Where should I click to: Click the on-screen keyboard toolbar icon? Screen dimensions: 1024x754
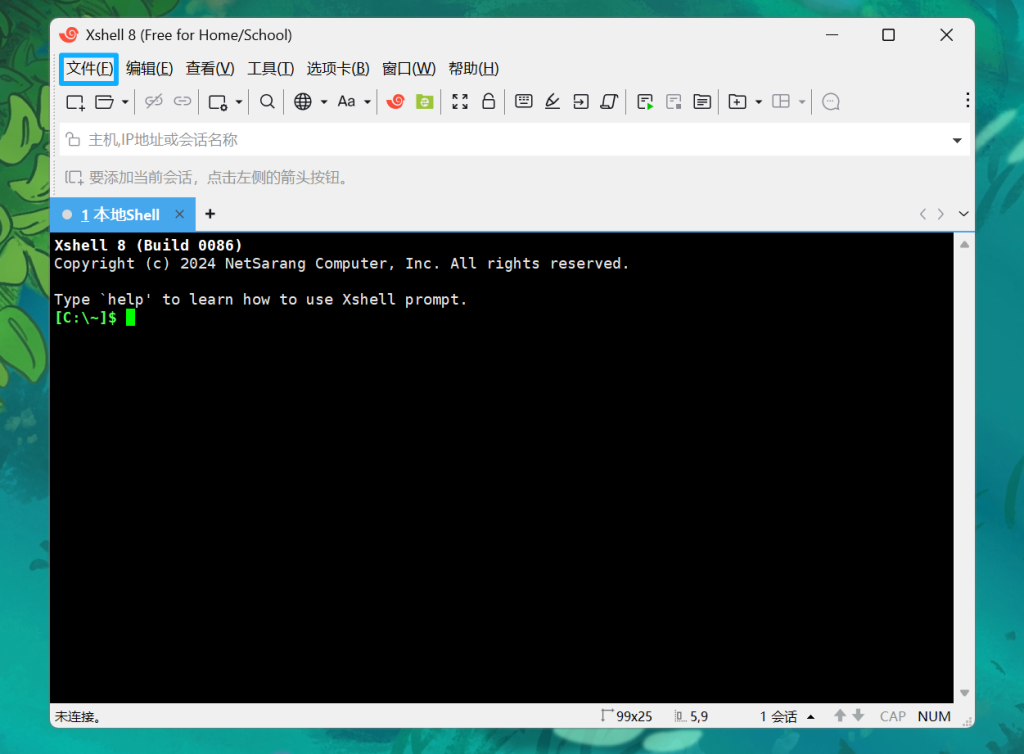pyautogui.click(x=523, y=101)
